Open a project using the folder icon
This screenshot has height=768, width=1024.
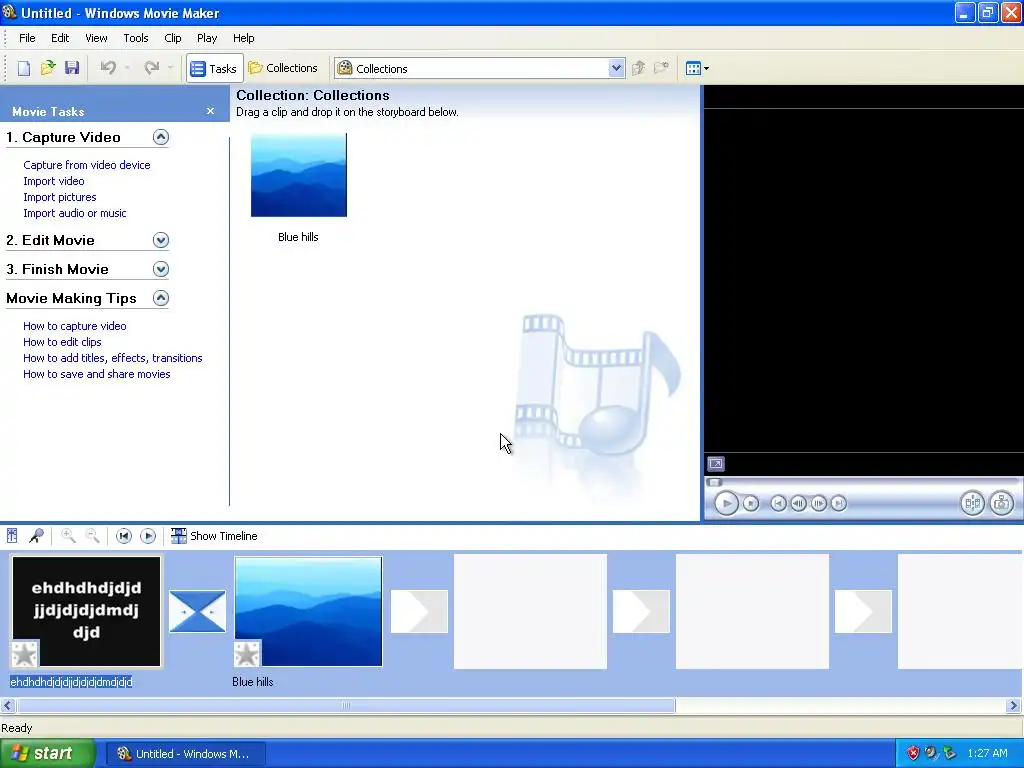(48, 68)
